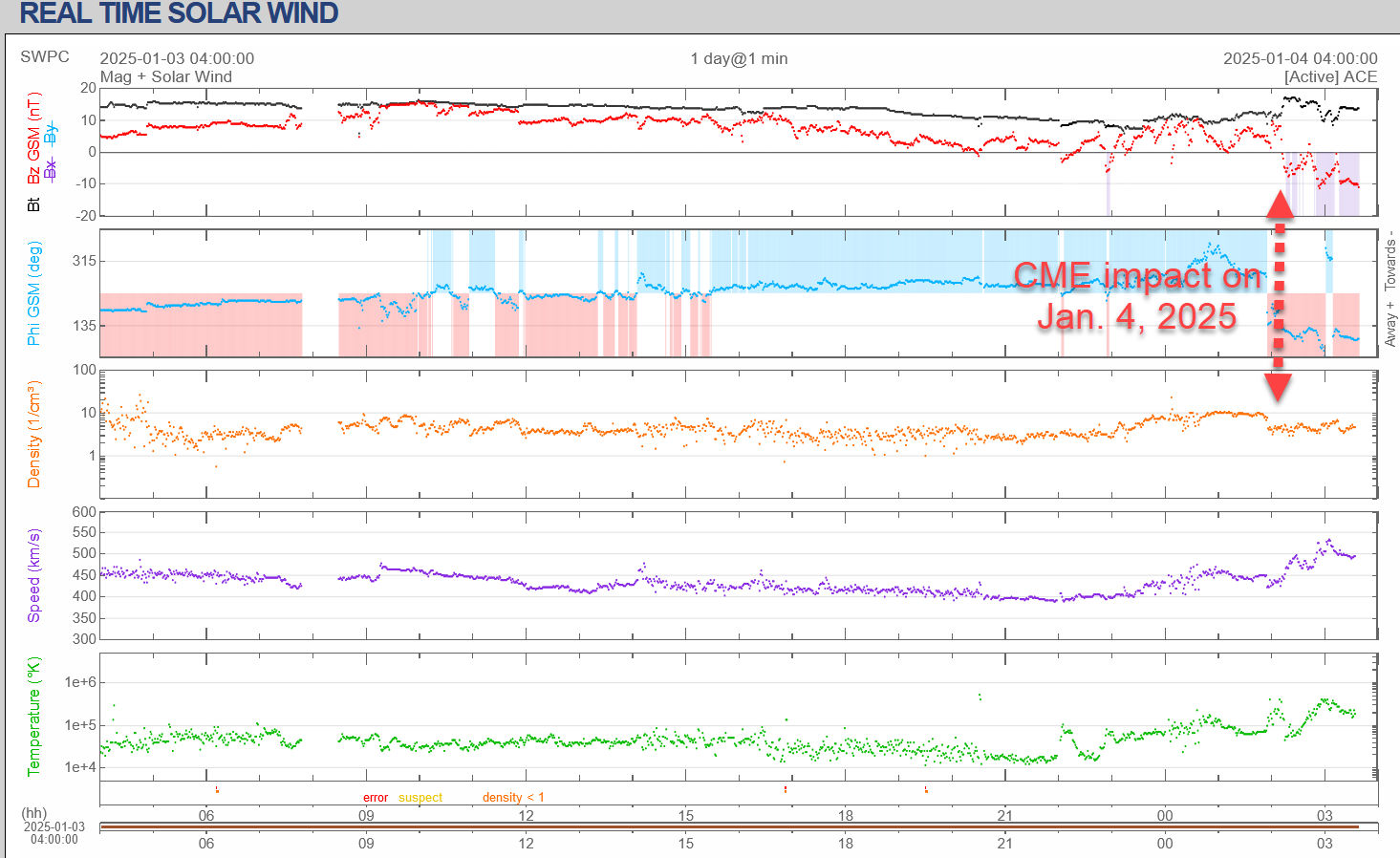1400x858 pixels.
Task: Open the 'Mag + Solar Wind' data selector
Action: 166,76
